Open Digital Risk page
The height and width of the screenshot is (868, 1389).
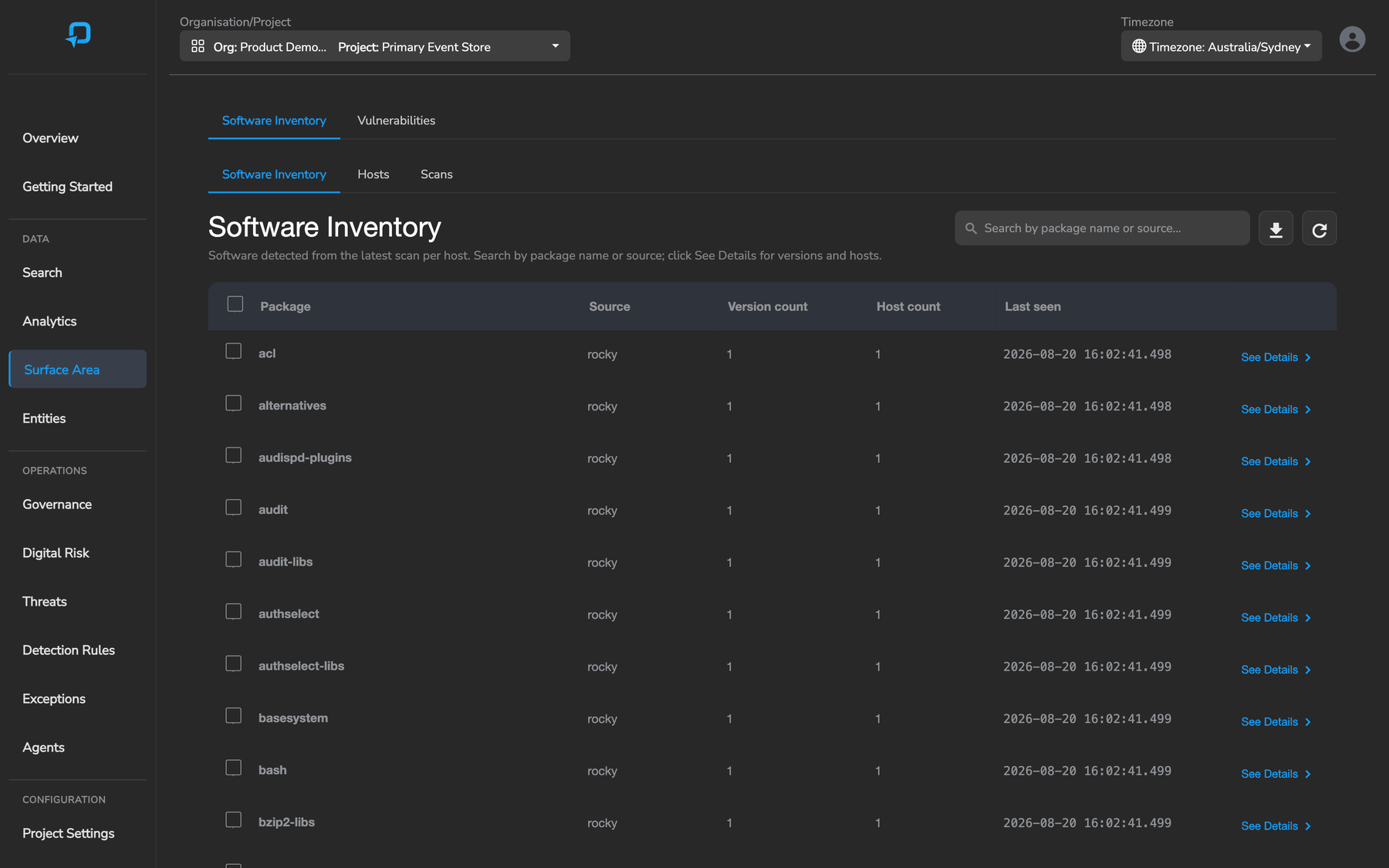[56, 553]
